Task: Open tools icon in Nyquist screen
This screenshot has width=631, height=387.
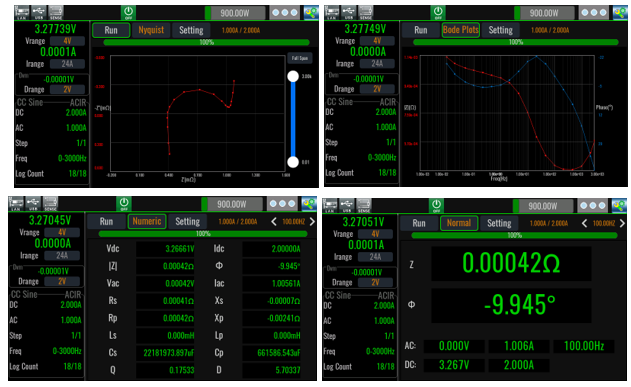Action: tap(310, 13)
